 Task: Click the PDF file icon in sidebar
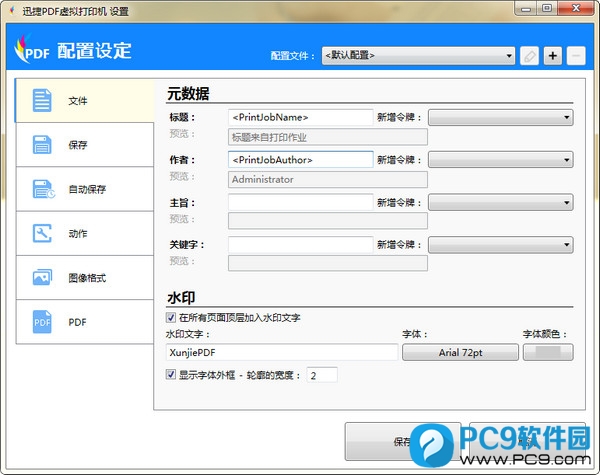pos(42,322)
